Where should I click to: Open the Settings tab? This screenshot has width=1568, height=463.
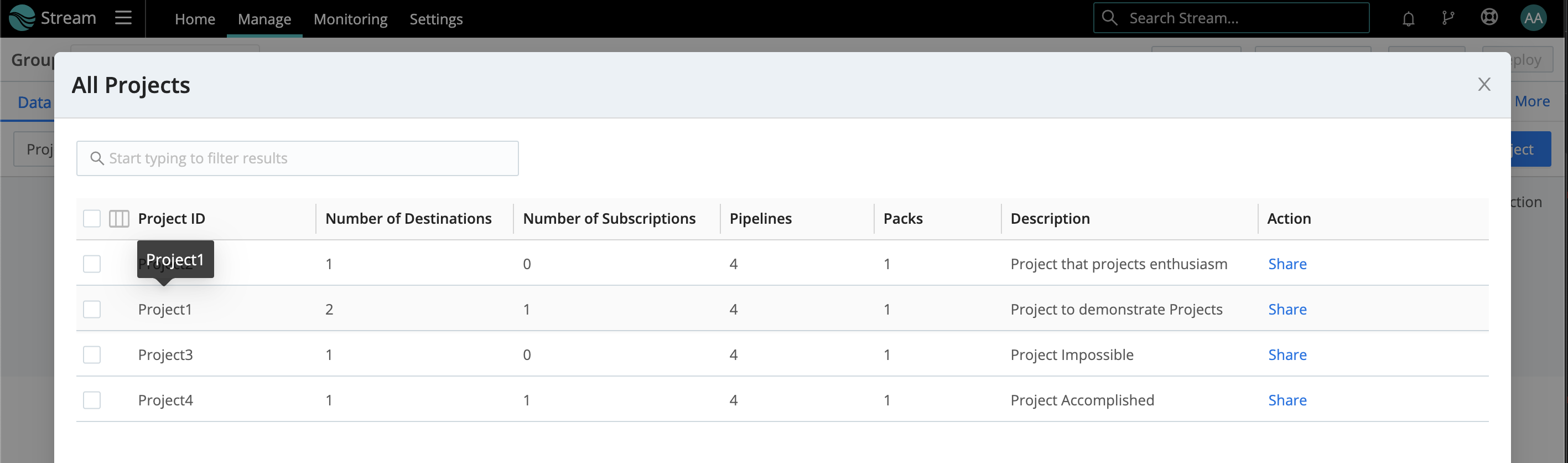pyautogui.click(x=436, y=19)
